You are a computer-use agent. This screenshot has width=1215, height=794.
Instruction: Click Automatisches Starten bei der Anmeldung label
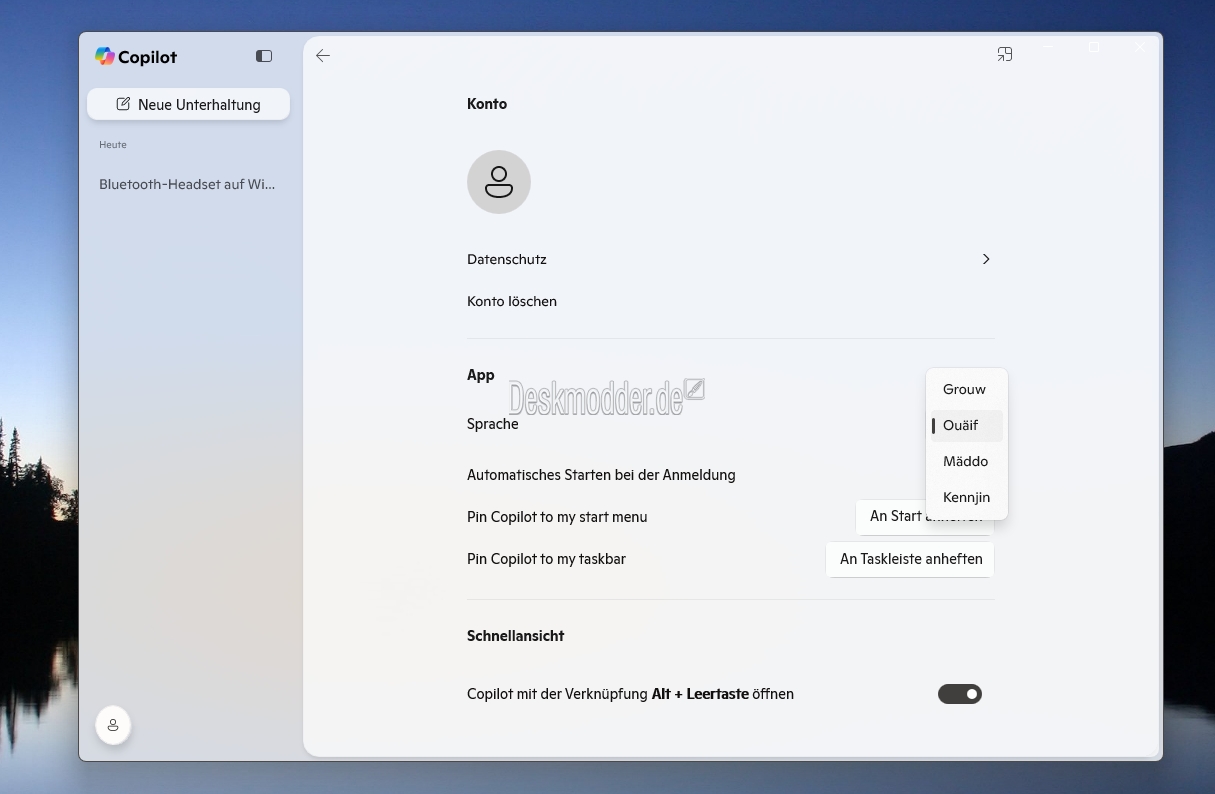coord(601,475)
